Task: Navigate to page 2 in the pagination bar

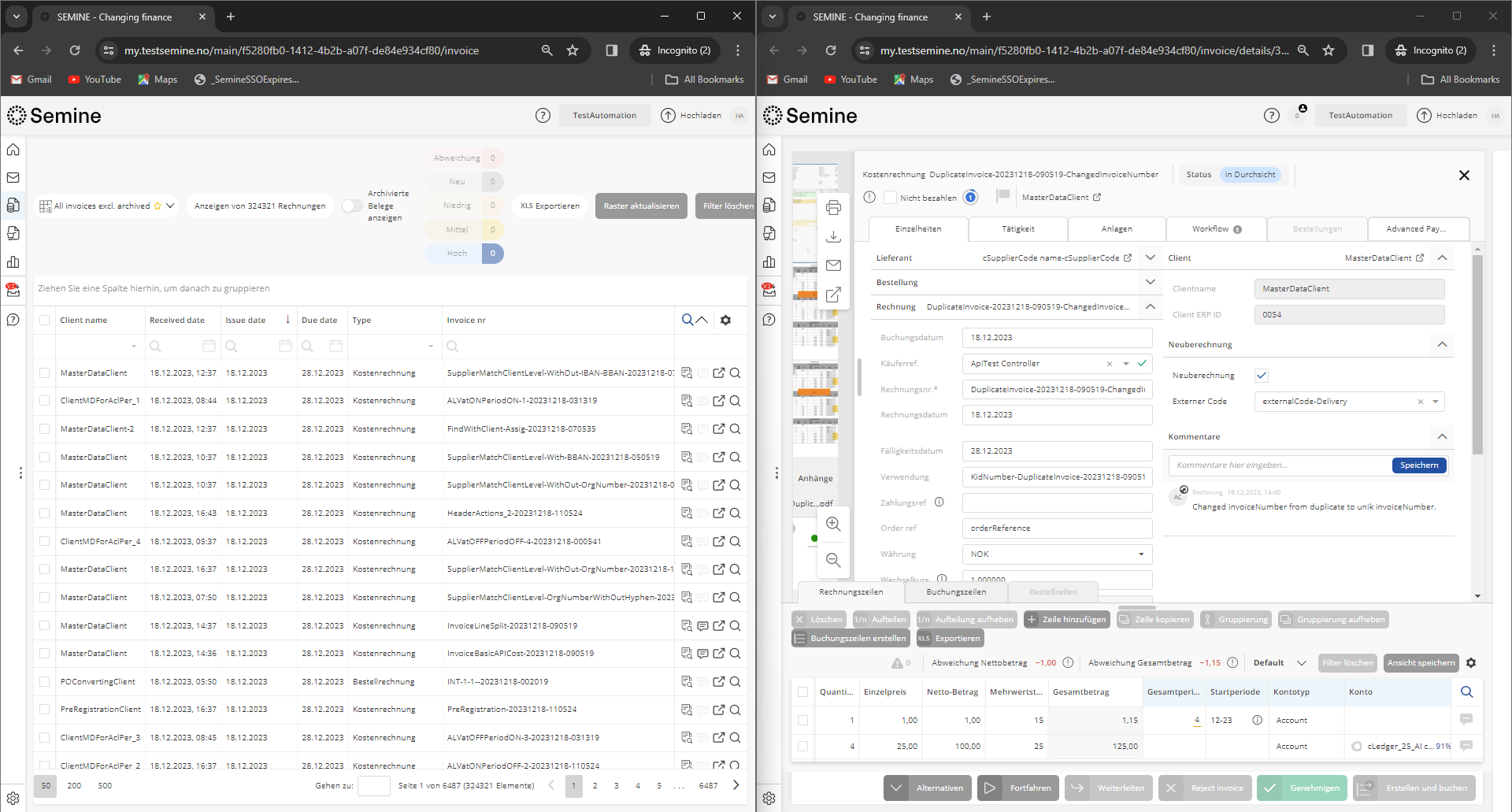Action: [595, 785]
